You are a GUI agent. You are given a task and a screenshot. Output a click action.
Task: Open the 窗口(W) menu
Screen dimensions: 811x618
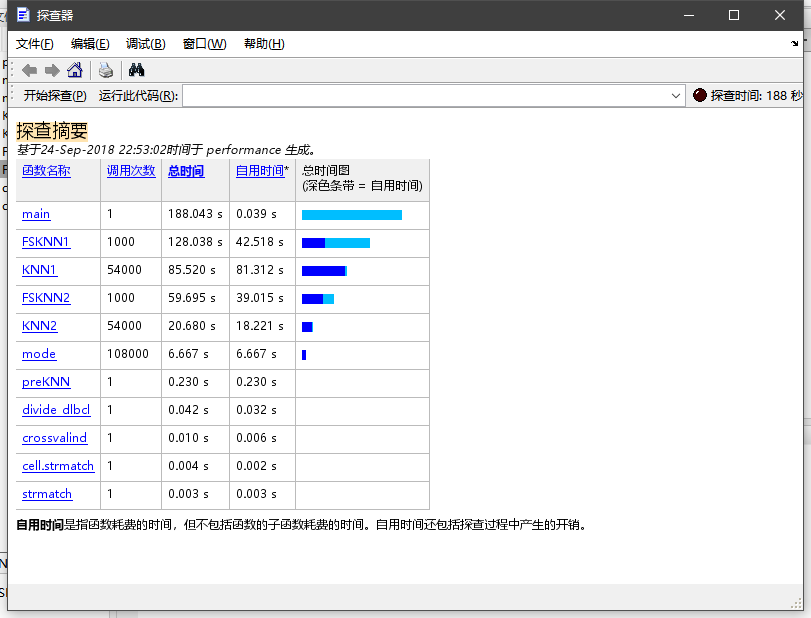pyautogui.click(x=205, y=44)
